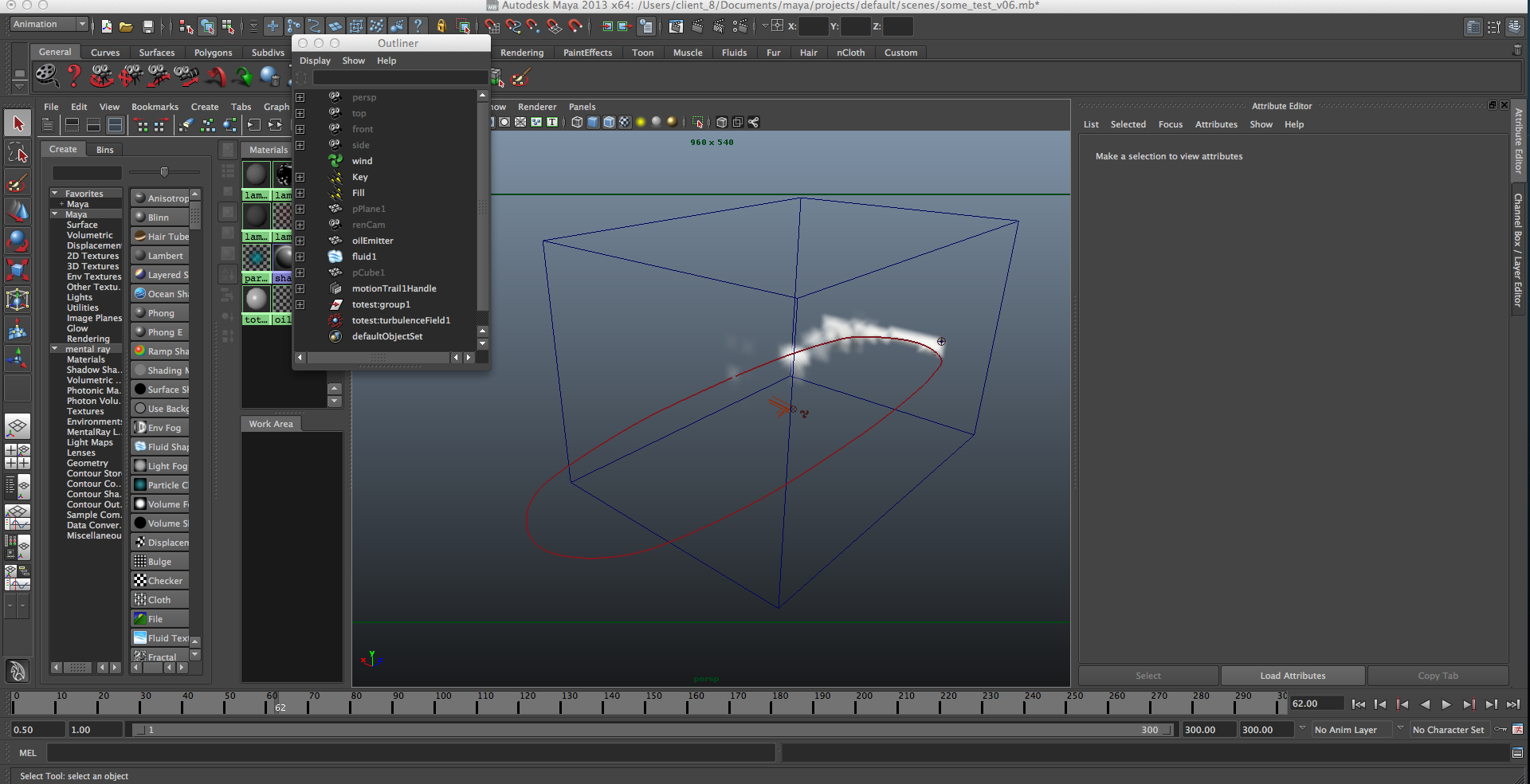Open the Animation menu set dropdown
This screenshot has height=784, width=1530.
click(49, 25)
